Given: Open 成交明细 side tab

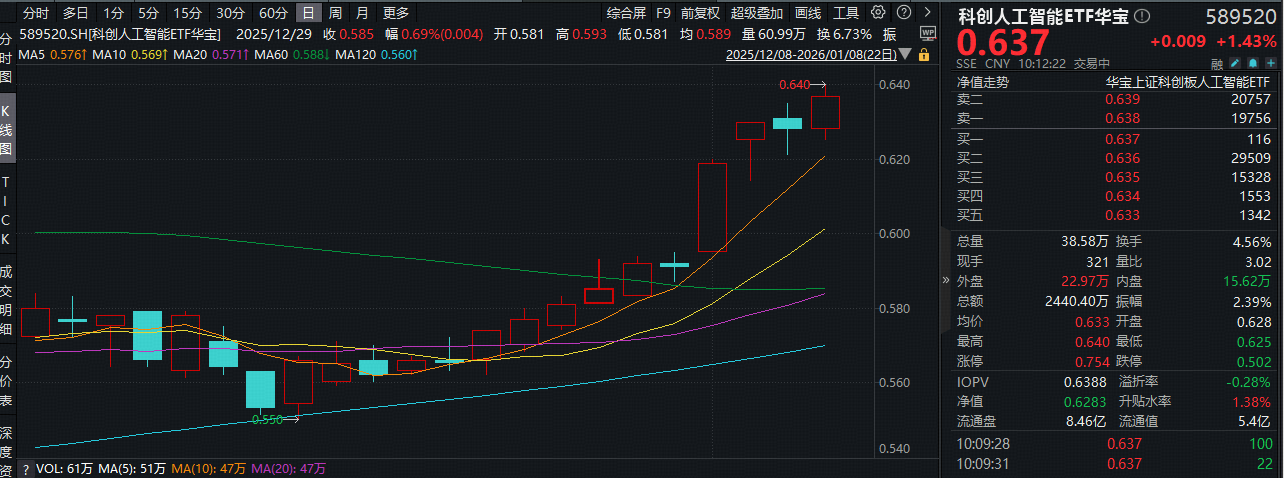Looking at the screenshot, I should (6, 300).
